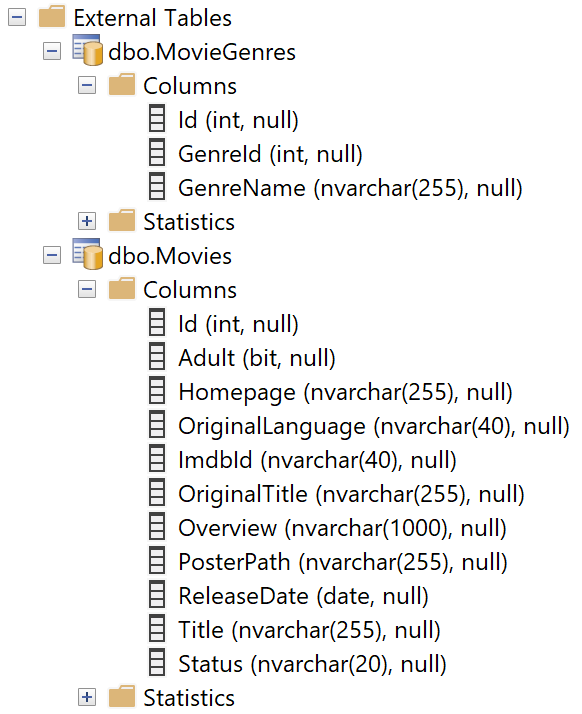This screenshot has height=714, width=582.
Task: Select Homepage (nvarchar(255), null) column
Action: coord(346,392)
